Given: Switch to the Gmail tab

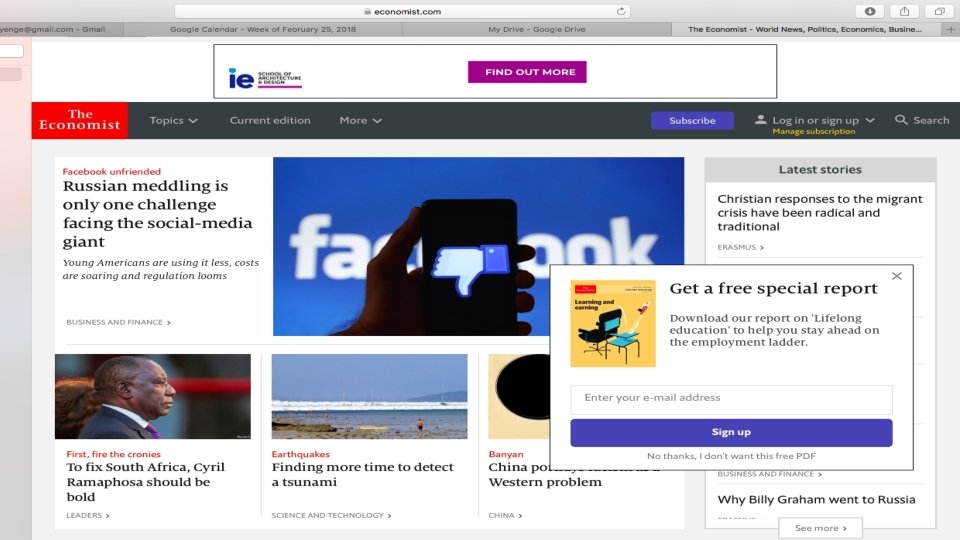Looking at the screenshot, I should (x=61, y=29).
